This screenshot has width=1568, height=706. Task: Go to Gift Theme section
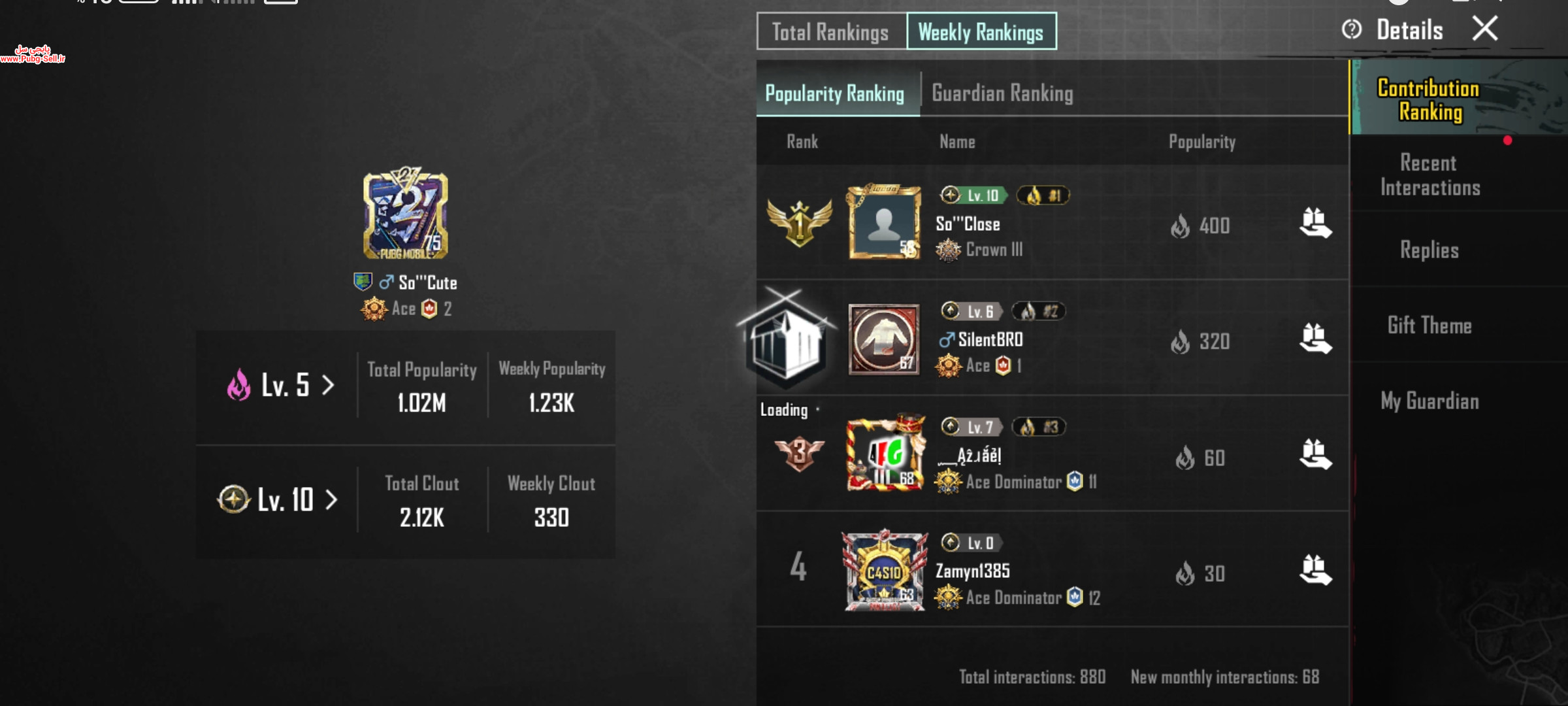coord(1430,326)
